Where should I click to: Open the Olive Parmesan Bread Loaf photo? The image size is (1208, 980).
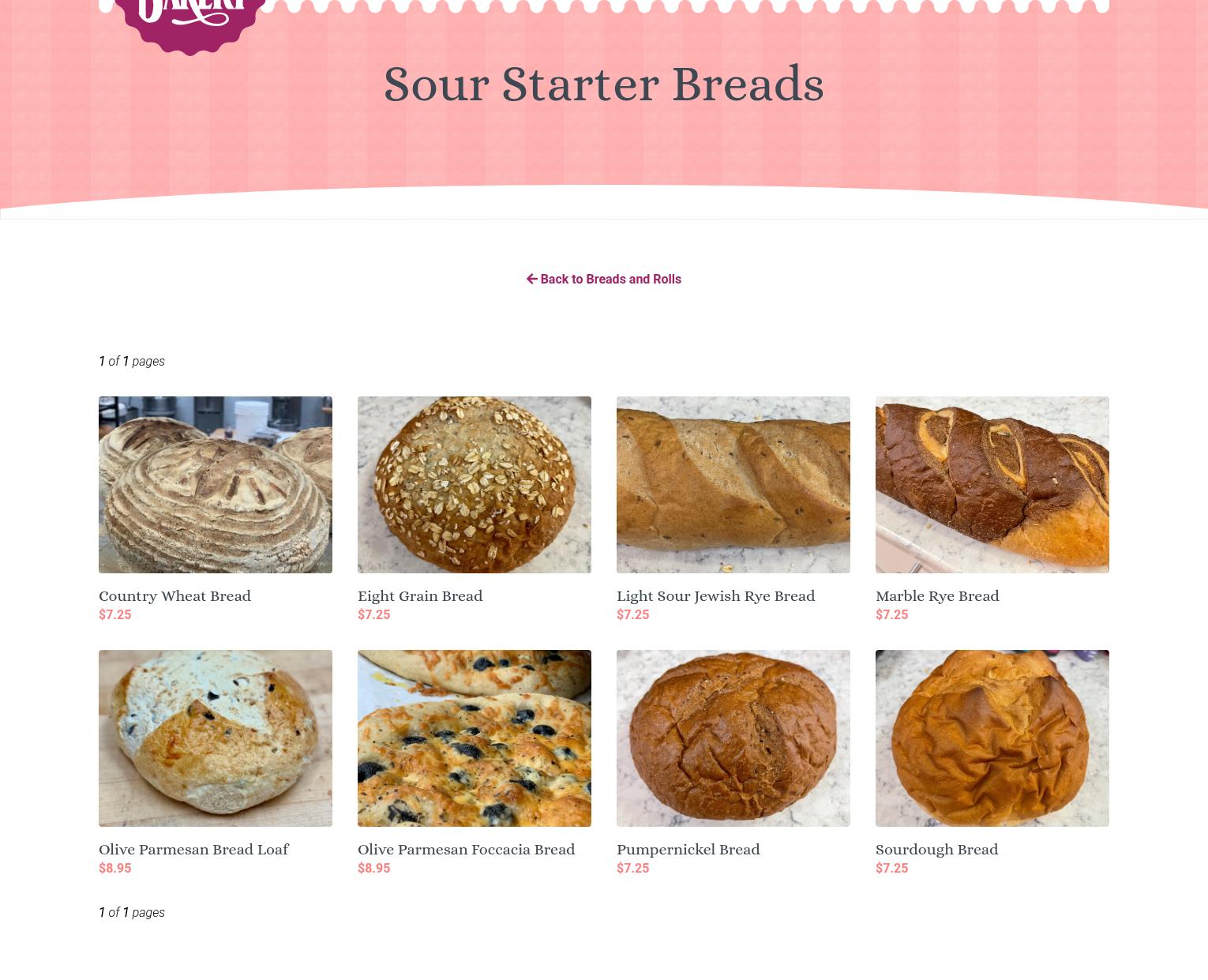(x=216, y=738)
